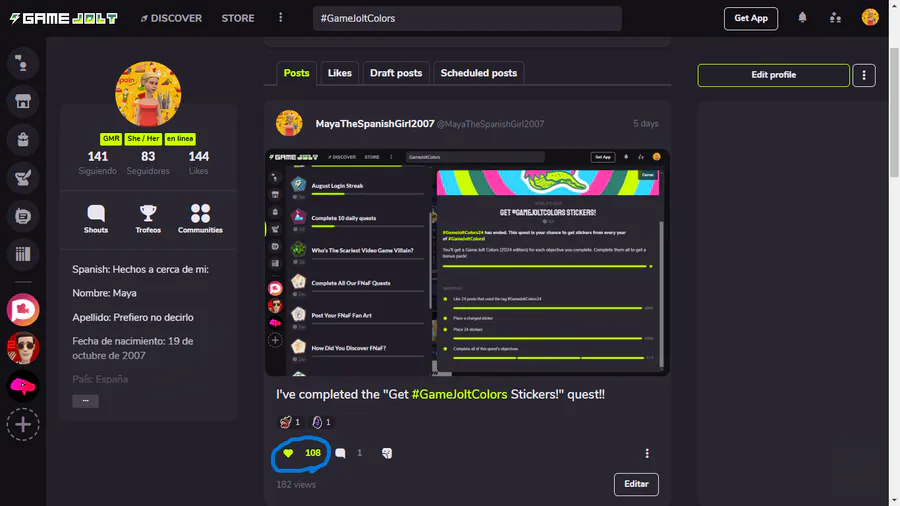The height and width of the screenshot is (506, 900).
Task: Select the first sticker reaction on post
Action: click(290, 422)
